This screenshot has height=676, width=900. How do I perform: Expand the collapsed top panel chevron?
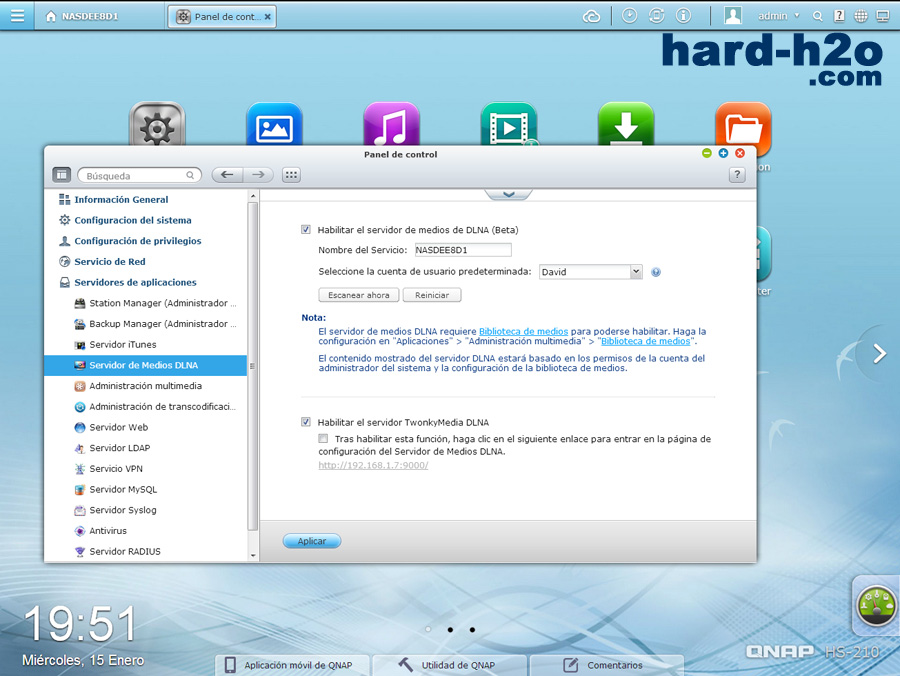click(509, 195)
